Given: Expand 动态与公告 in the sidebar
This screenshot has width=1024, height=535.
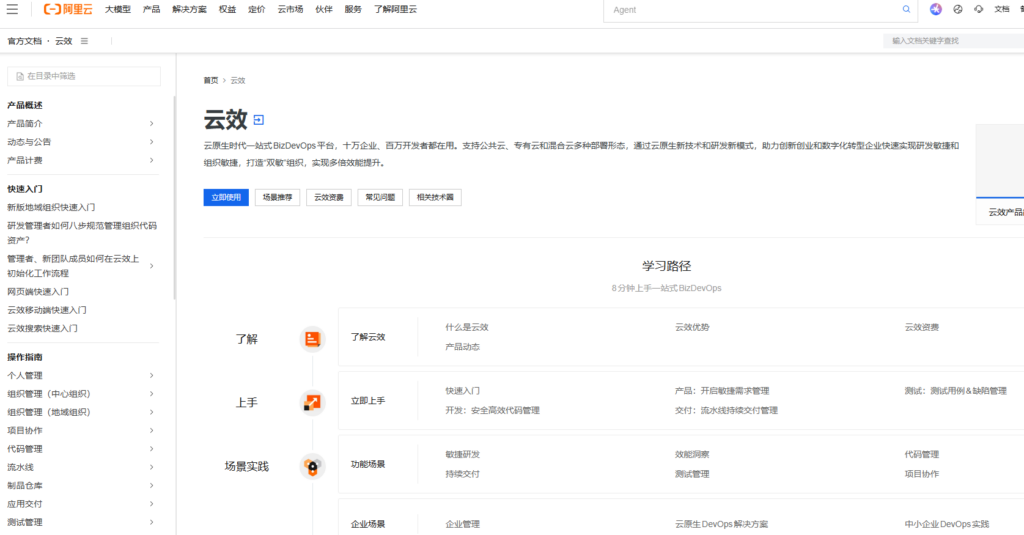Looking at the screenshot, I should 152,142.
